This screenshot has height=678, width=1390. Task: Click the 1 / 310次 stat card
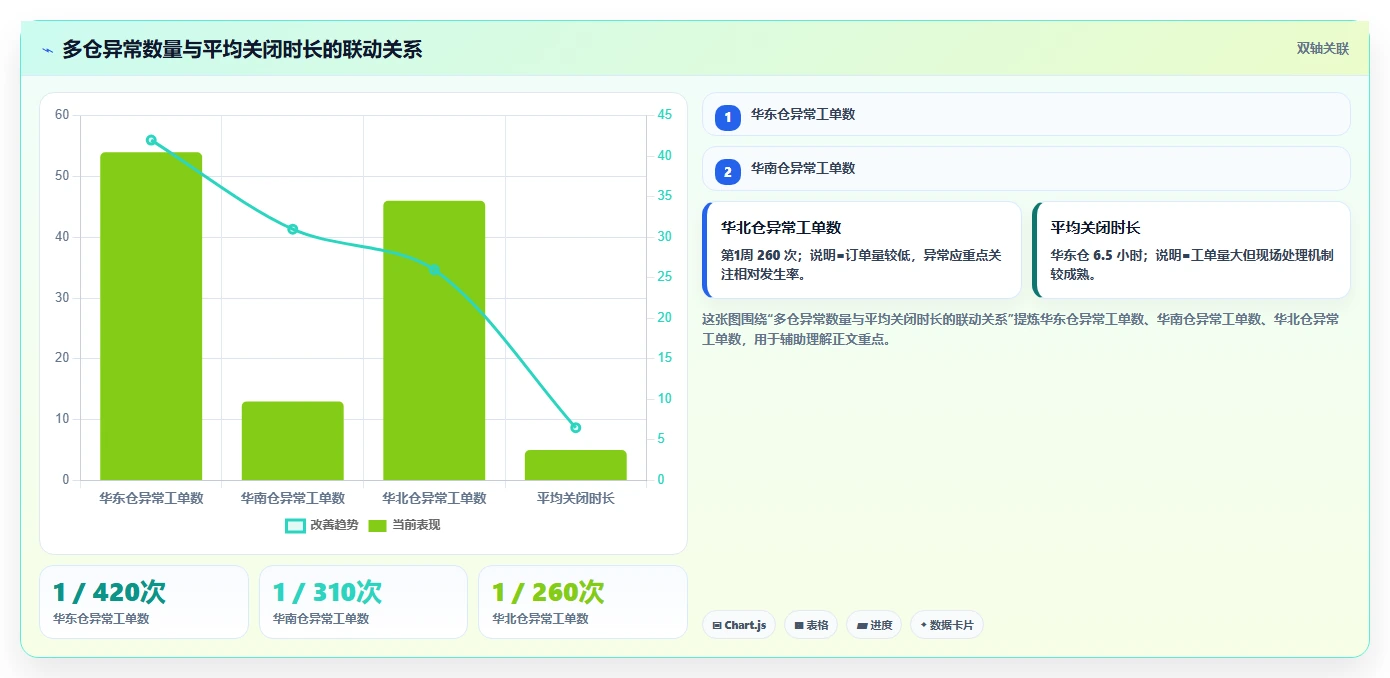[363, 602]
